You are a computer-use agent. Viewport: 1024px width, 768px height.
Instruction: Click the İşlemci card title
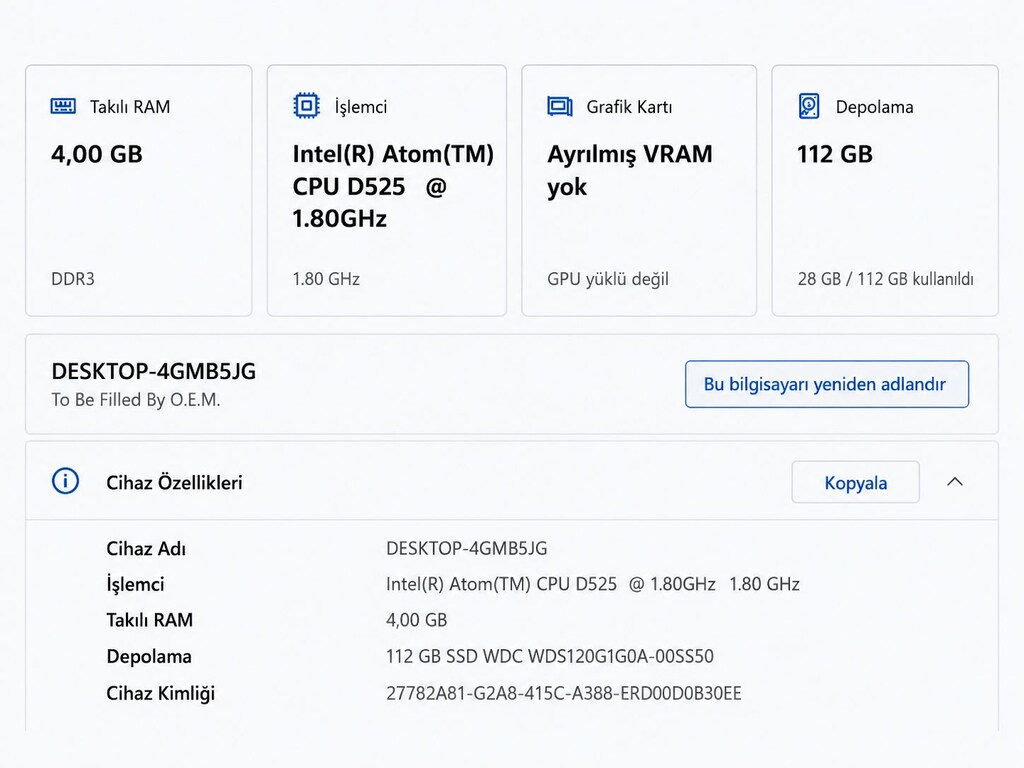tap(360, 106)
